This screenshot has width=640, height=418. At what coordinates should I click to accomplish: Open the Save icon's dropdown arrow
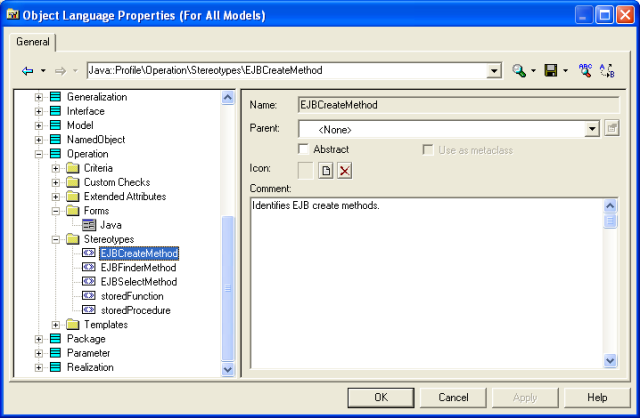pyautogui.click(x=565, y=71)
